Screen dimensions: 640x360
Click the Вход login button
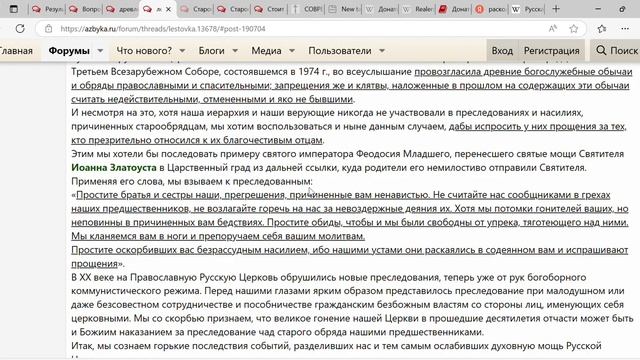coord(502,51)
